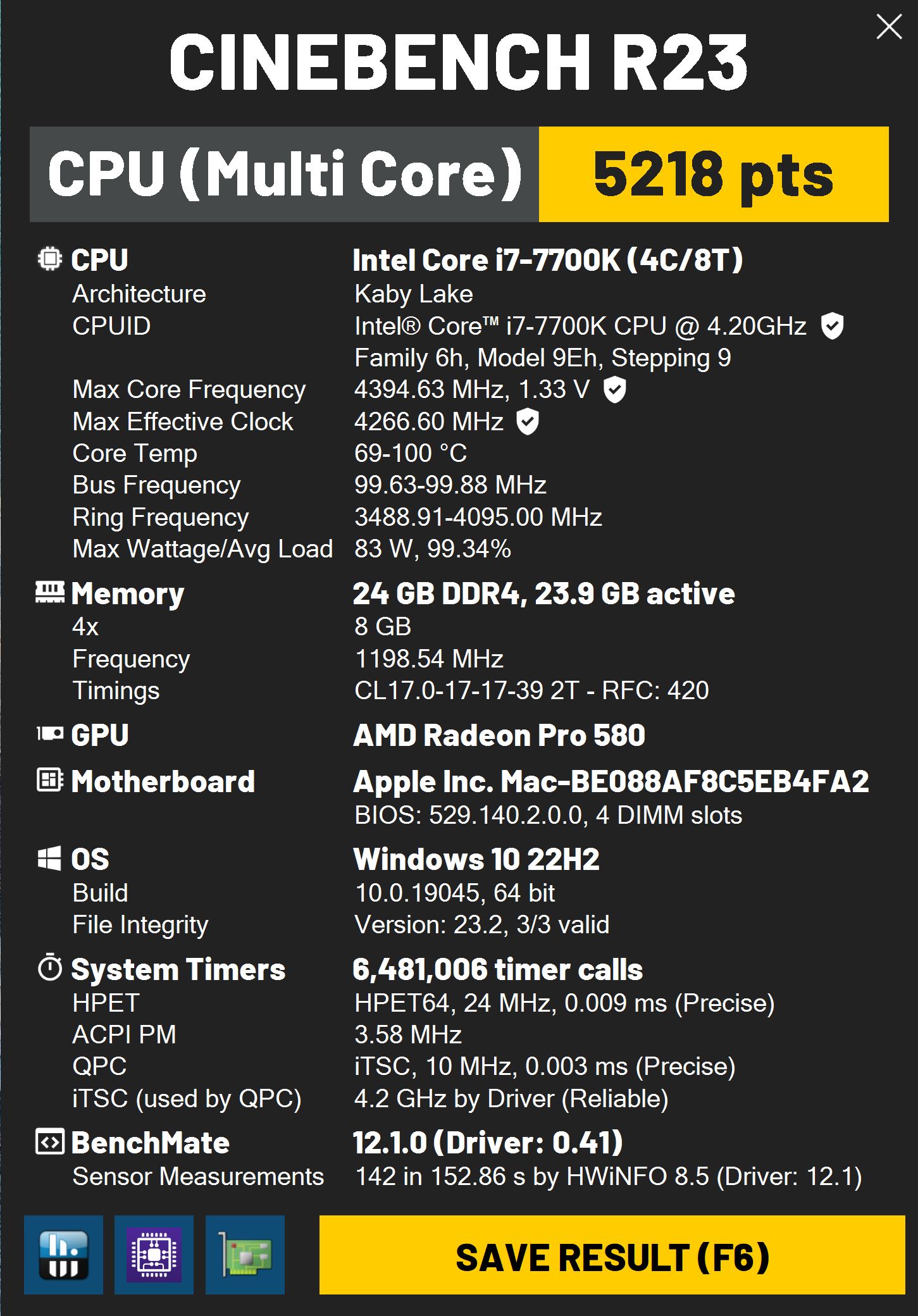Click the CPU (Multi Core) header label

coord(285,175)
